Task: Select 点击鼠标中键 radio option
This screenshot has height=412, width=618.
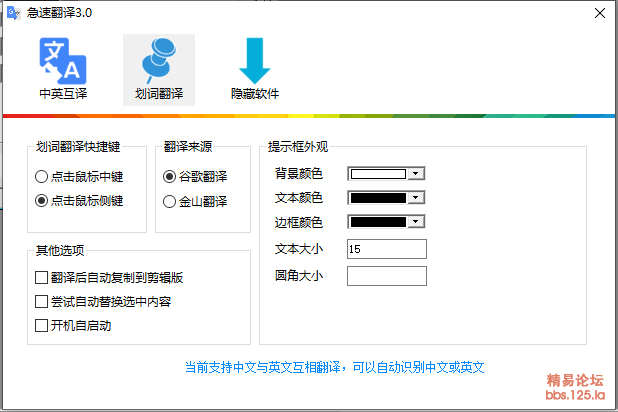Action: [x=42, y=178]
